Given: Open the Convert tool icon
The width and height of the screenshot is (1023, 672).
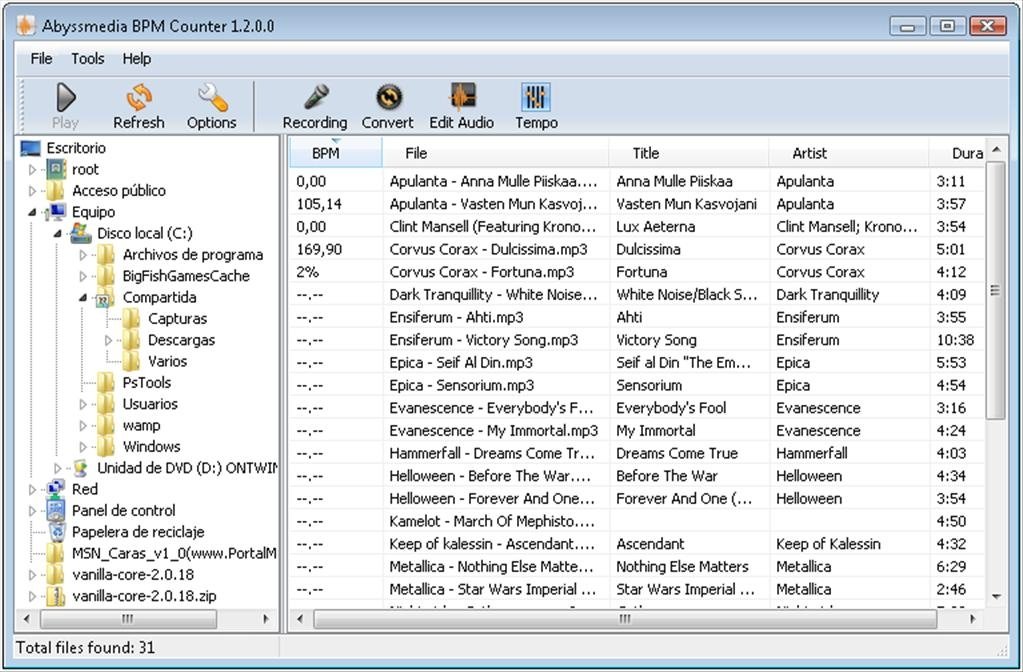Looking at the screenshot, I should point(388,98).
